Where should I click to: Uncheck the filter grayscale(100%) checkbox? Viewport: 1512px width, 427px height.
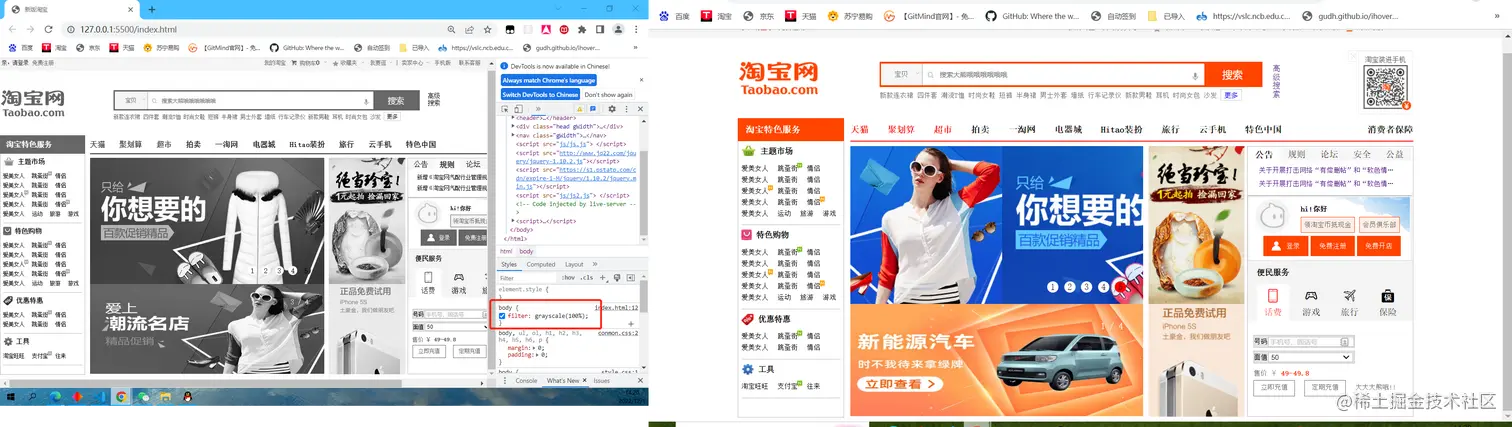pyautogui.click(x=502, y=316)
